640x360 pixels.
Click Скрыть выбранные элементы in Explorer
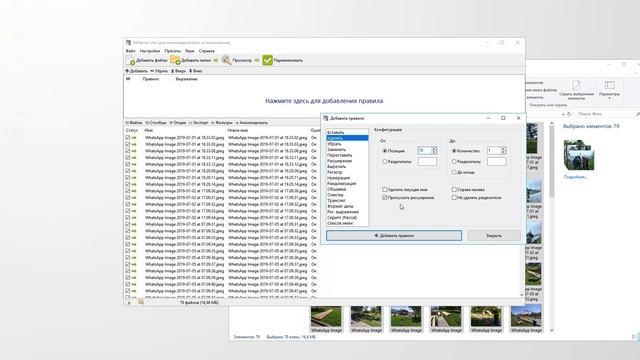pyautogui.click(x=576, y=89)
